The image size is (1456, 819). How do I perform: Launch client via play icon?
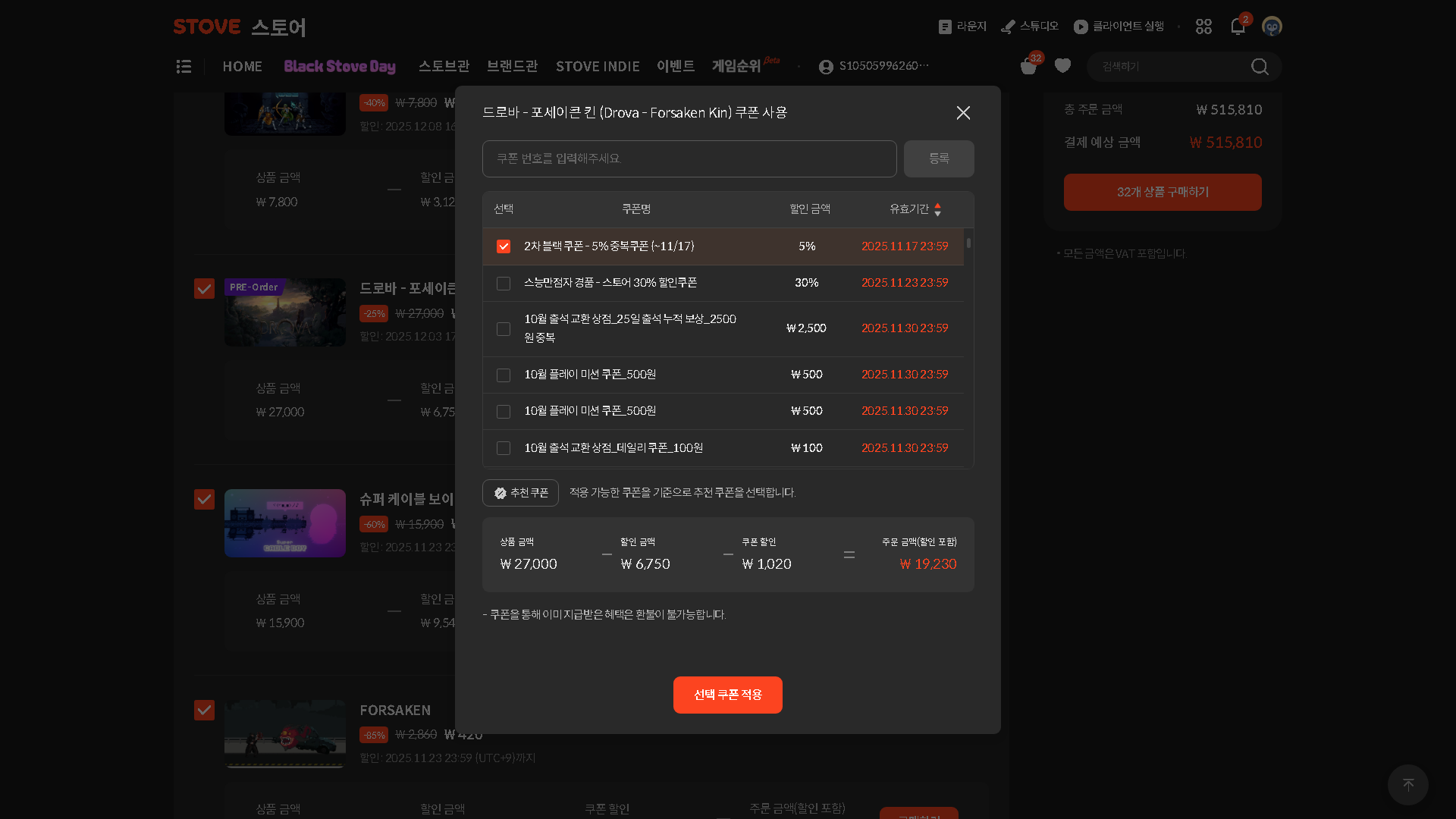pyautogui.click(x=1081, y=27)
